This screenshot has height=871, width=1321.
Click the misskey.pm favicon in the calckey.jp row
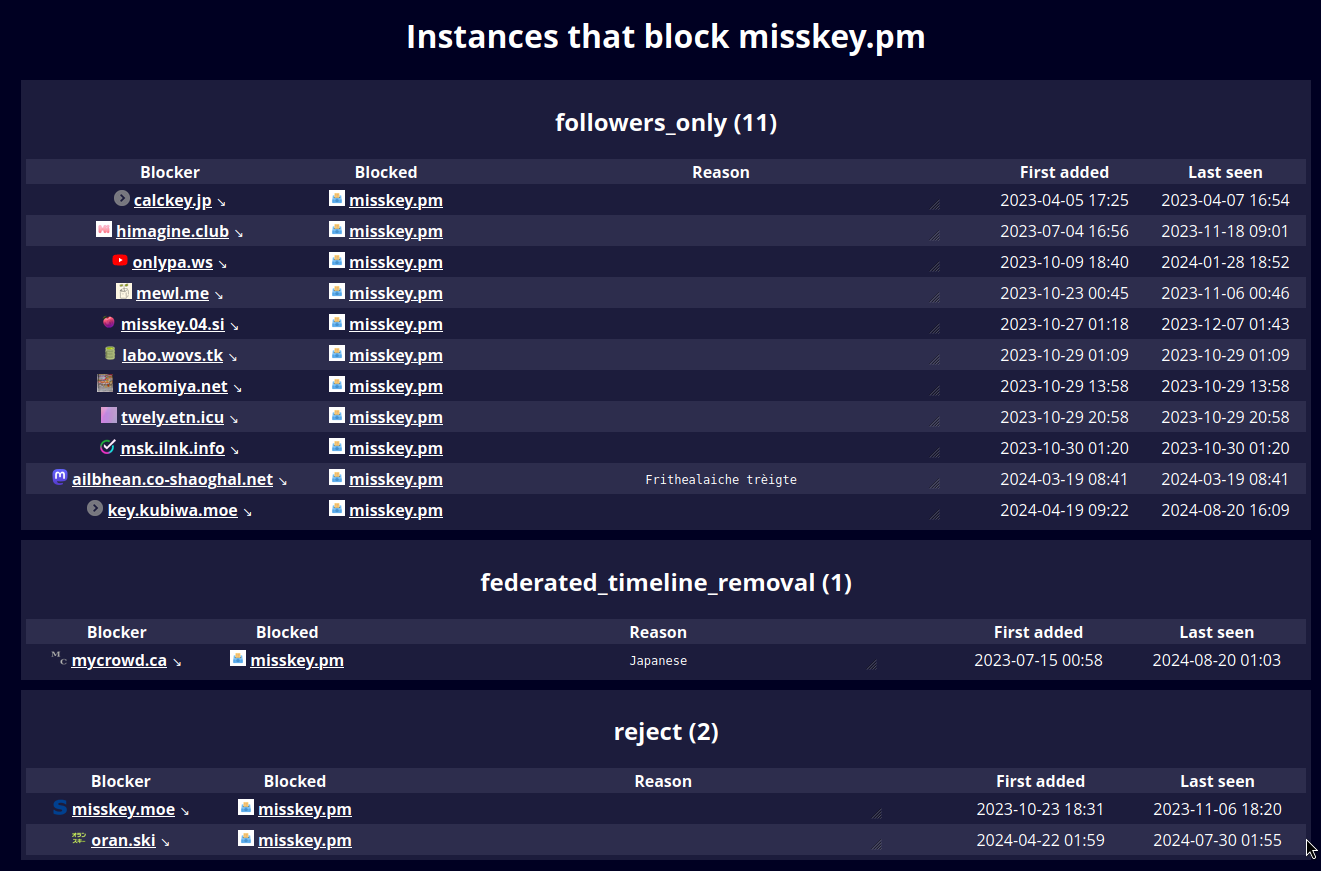click(x=337, y=199)
